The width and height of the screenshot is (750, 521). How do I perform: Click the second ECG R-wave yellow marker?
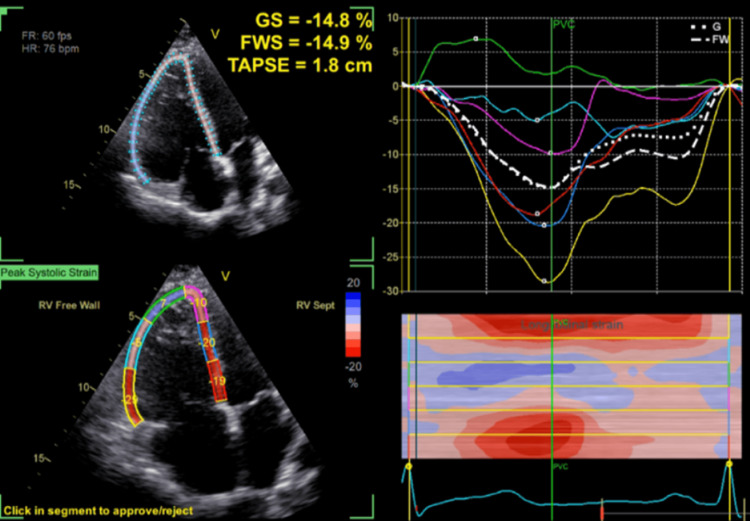coord(729,464)
